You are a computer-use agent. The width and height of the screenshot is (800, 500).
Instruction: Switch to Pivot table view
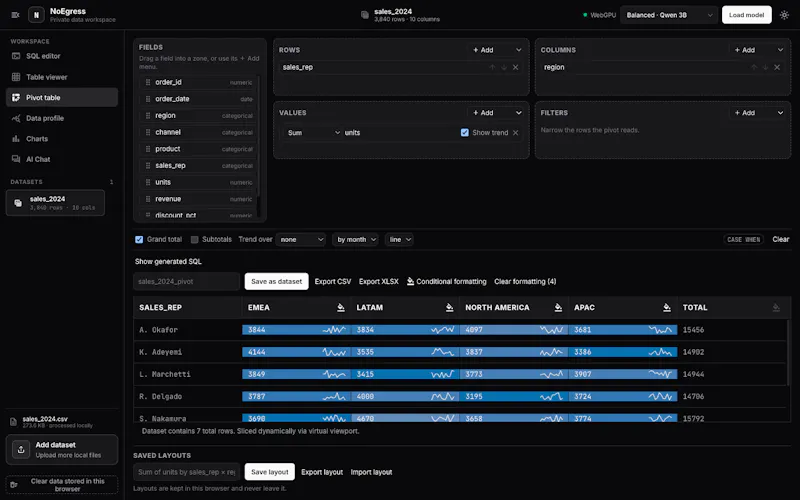tap(62, 97)
